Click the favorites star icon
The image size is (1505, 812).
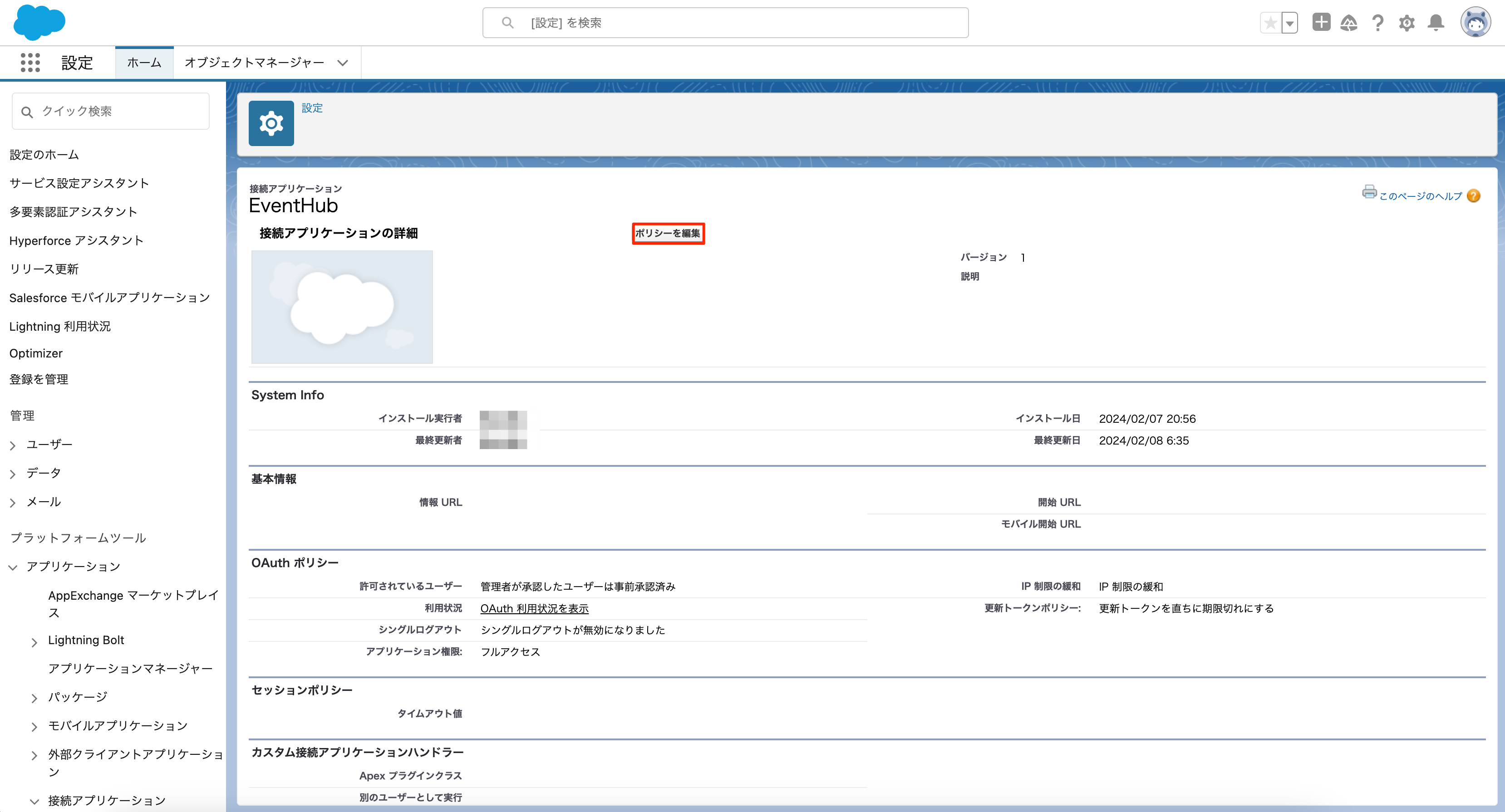[1270, 23]
